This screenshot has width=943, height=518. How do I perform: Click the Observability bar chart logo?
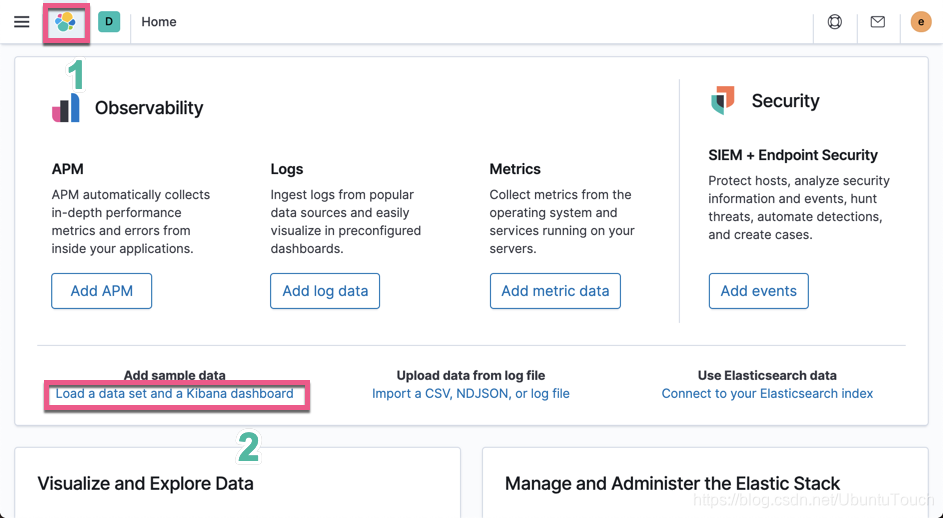[x=66, y=108]
